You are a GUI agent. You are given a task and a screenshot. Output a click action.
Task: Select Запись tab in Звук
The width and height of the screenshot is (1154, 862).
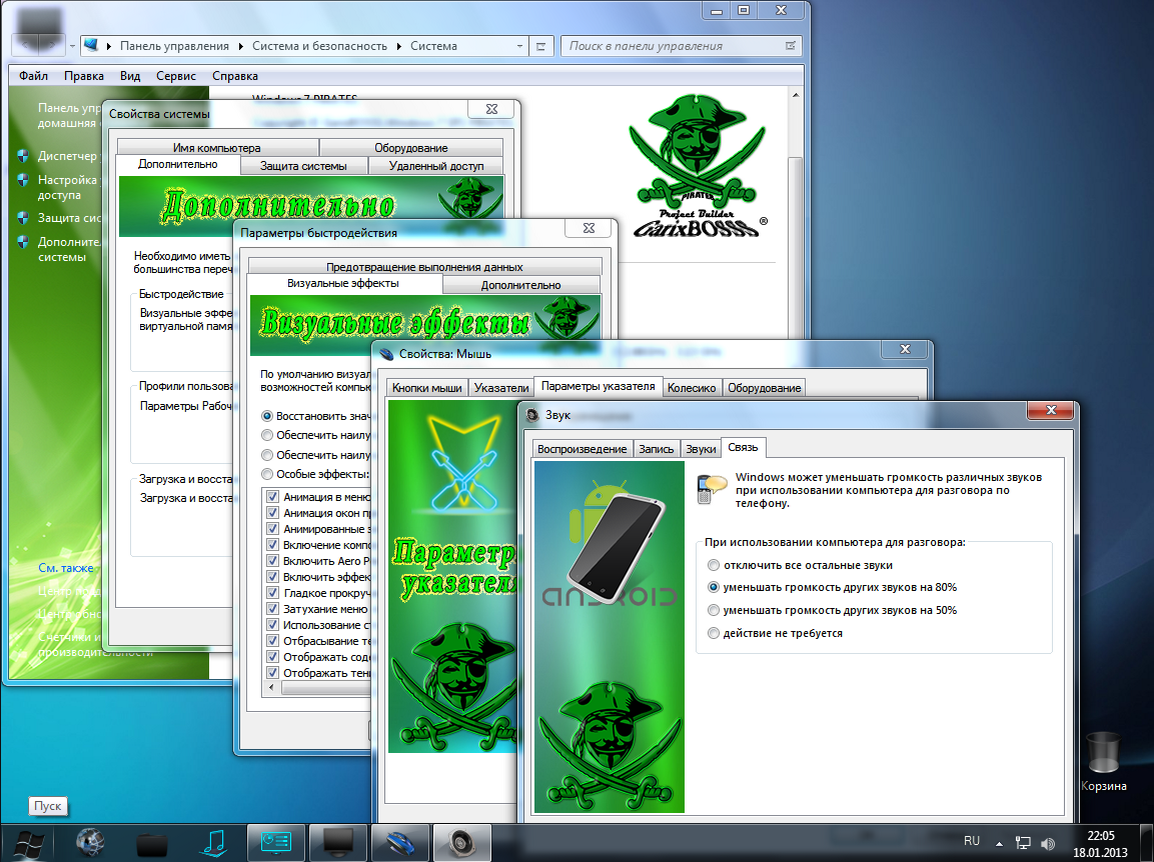click(656, 448)
